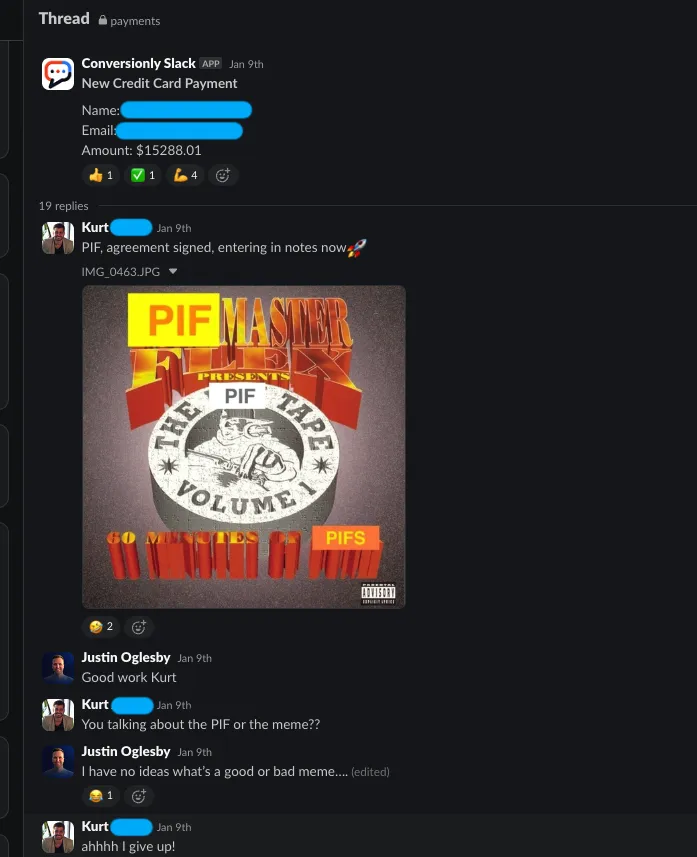Click the IMG_0463.JPG file name

click(x=121, y=272)
